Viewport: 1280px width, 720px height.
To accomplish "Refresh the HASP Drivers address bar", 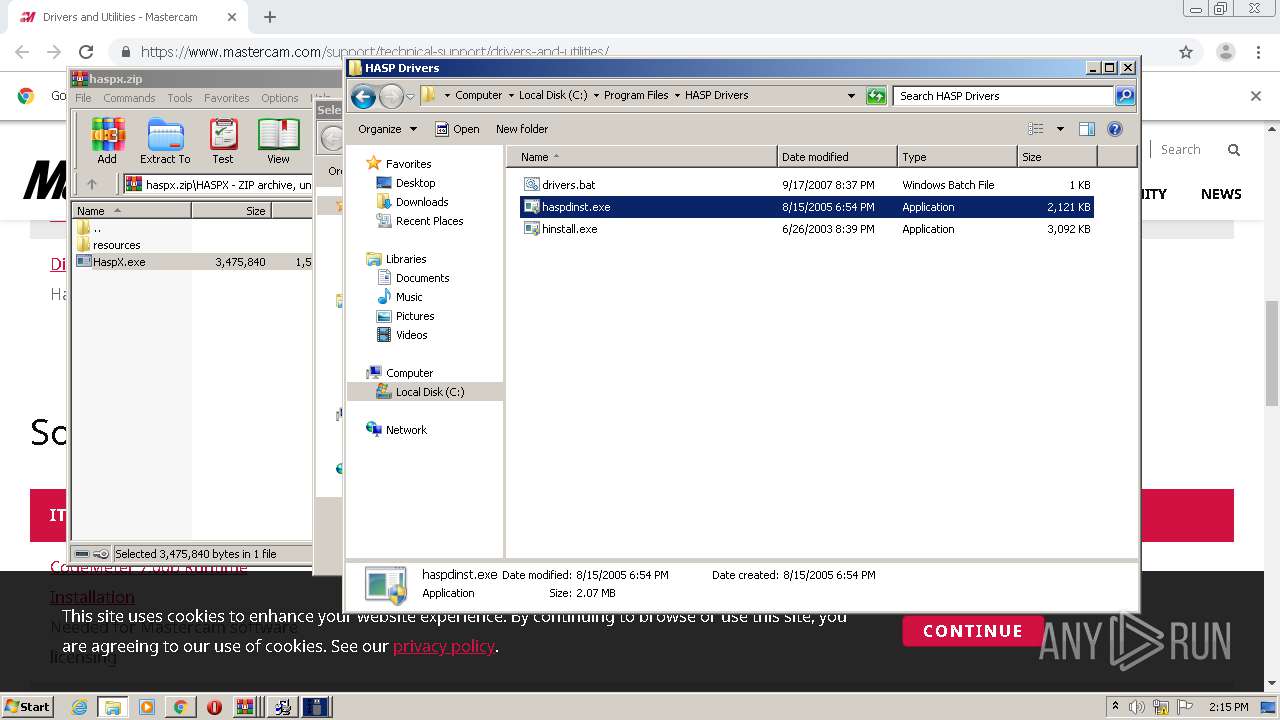I will pyautogui.click(x=876, y=96).
